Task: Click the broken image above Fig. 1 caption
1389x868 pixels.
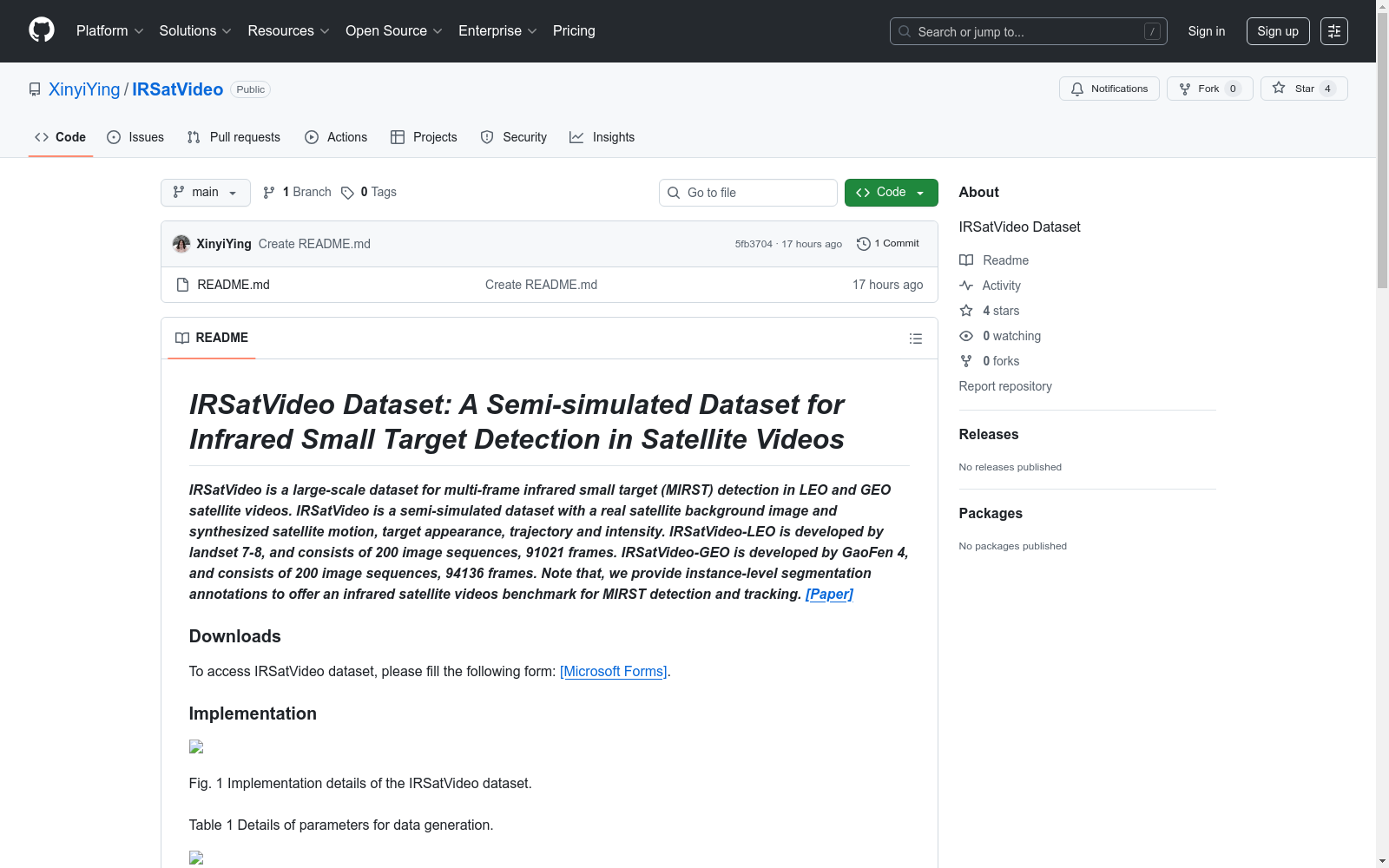Action: [x=196, y=746]
